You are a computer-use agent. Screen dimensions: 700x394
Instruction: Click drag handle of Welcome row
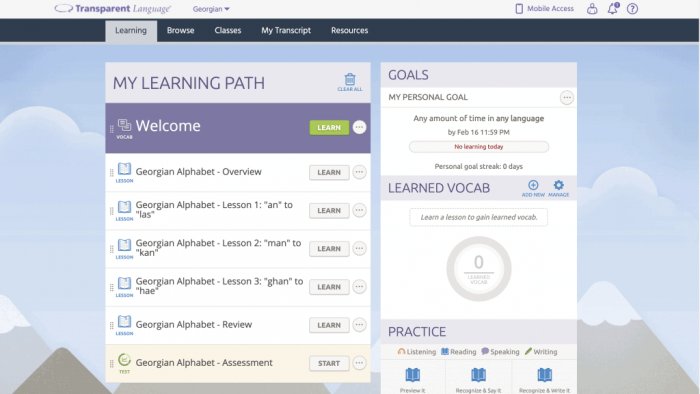point(111,129)
